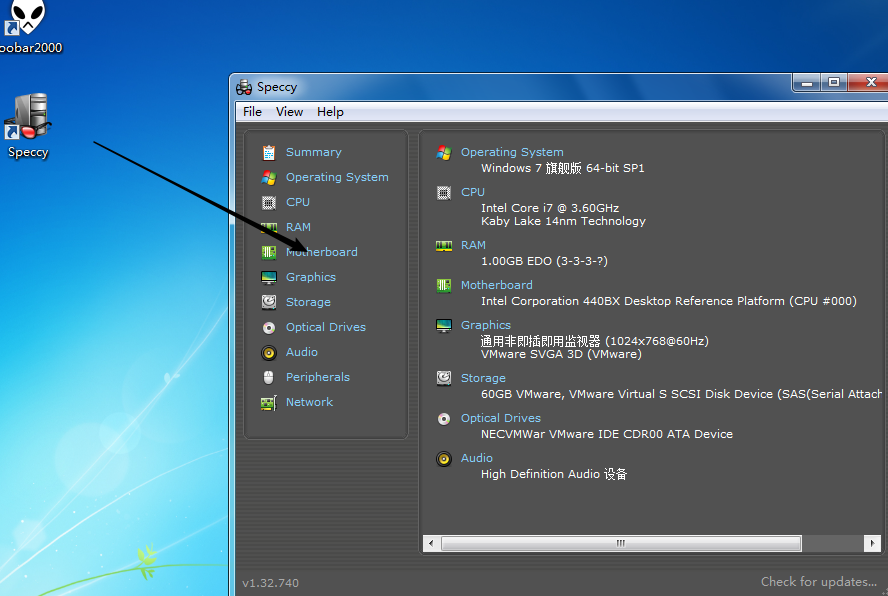Select the Speccy desktop shortcut
The width and height of the screenshot is (888, 596).
28,126
